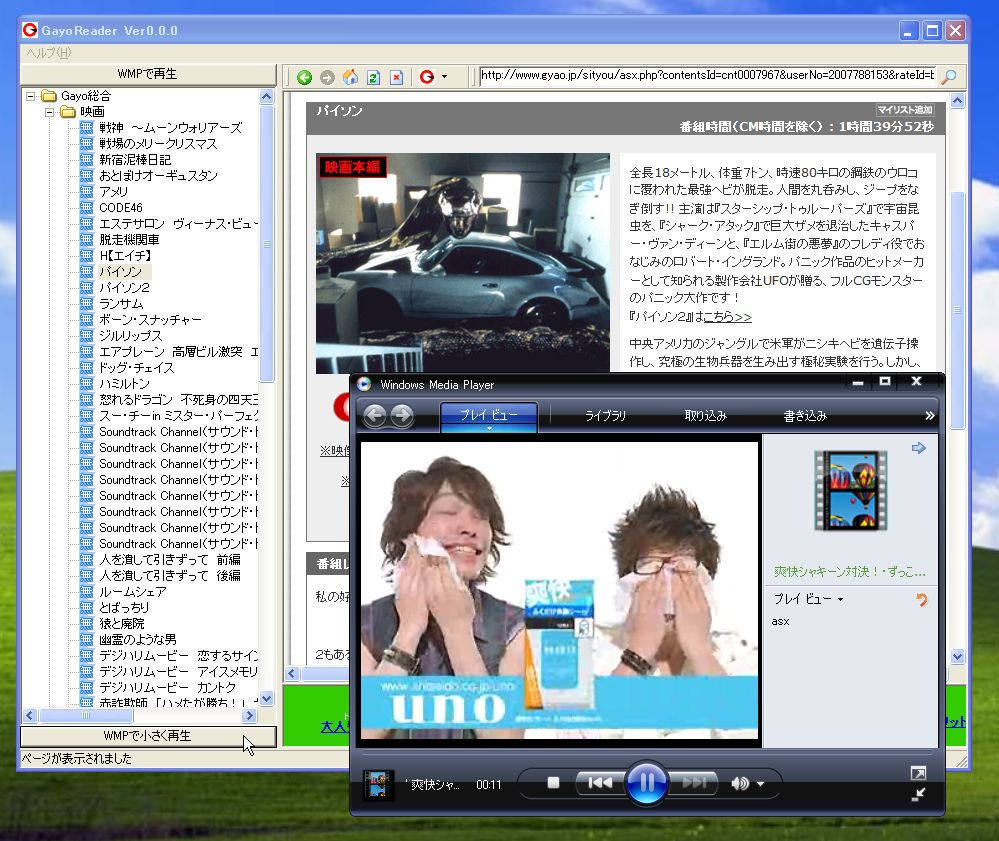Click the page icon beside ハミルトン
The height and width of the screenshot is (841, 999).
87,384
